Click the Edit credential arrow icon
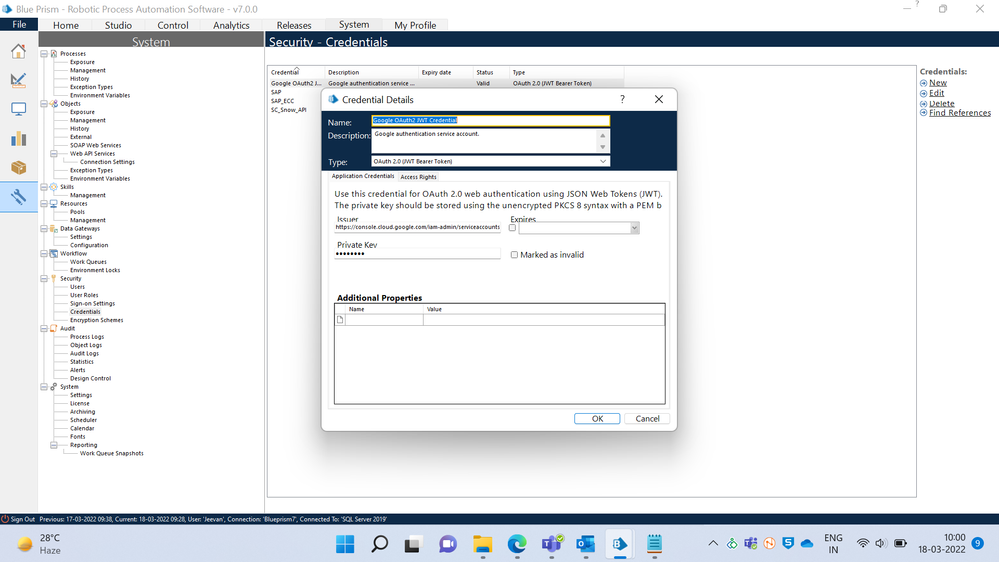 tap(923, 93)
